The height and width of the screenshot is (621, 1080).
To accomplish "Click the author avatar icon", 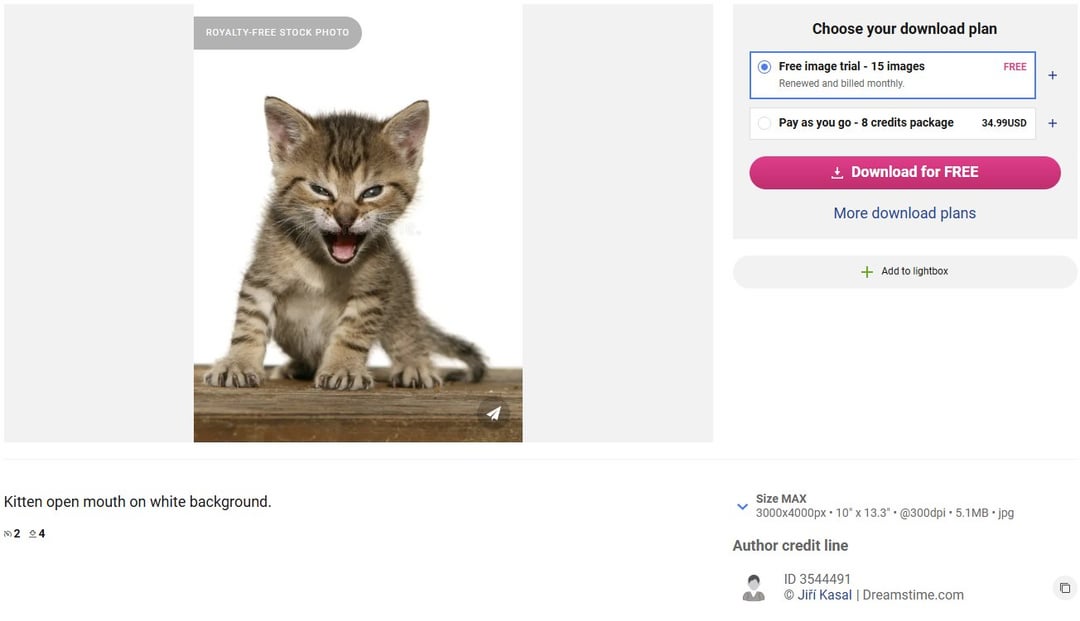I will tap(754, 587).
